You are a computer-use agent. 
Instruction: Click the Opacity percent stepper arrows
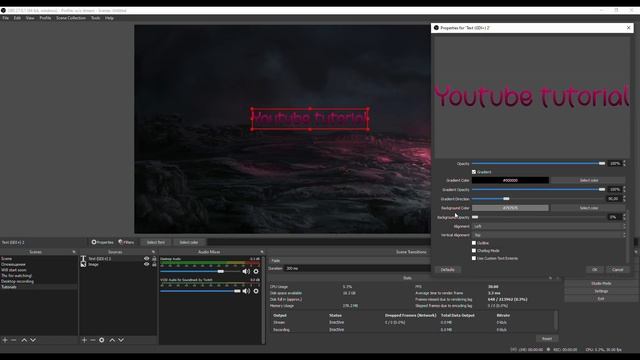pos(624,163)
